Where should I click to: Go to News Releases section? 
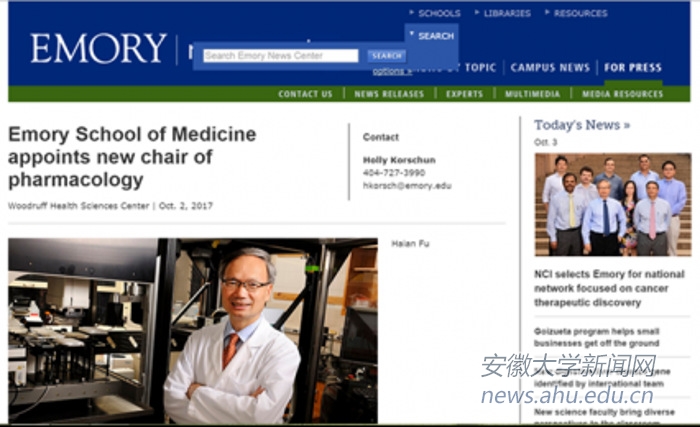click(x=389, y=94)
